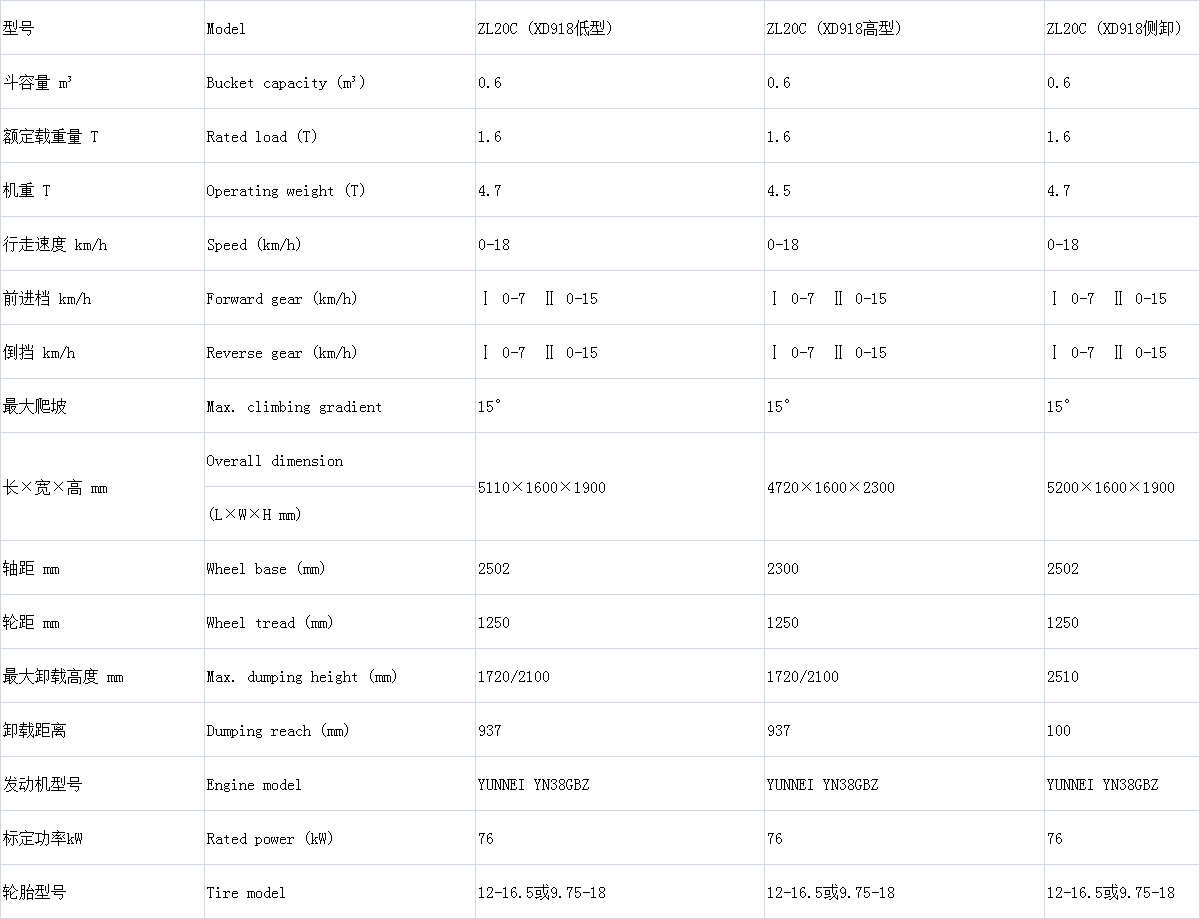Click the 'Dumping reach (mm)' label
Image resolution: width=1200 pixels, height=919 pixels.
278,731
